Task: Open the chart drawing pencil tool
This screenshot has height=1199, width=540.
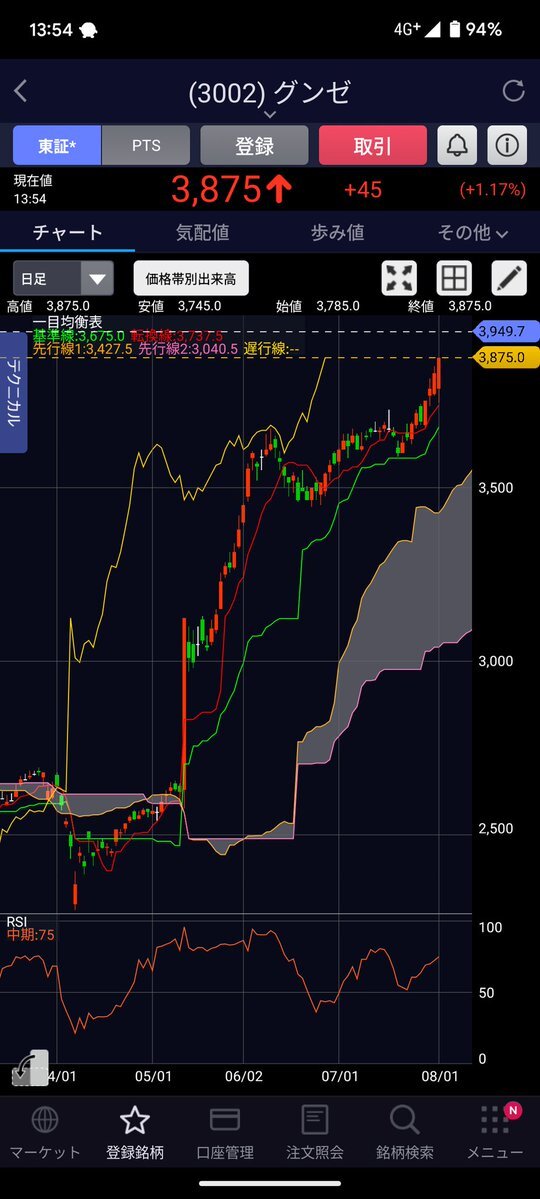Action: (509, 278)
